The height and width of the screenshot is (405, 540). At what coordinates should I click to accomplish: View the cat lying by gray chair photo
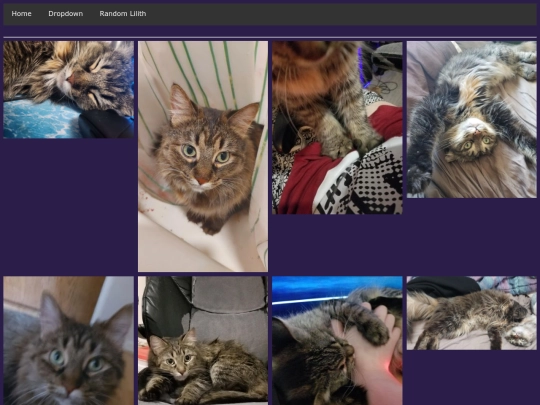click(203, 340)
